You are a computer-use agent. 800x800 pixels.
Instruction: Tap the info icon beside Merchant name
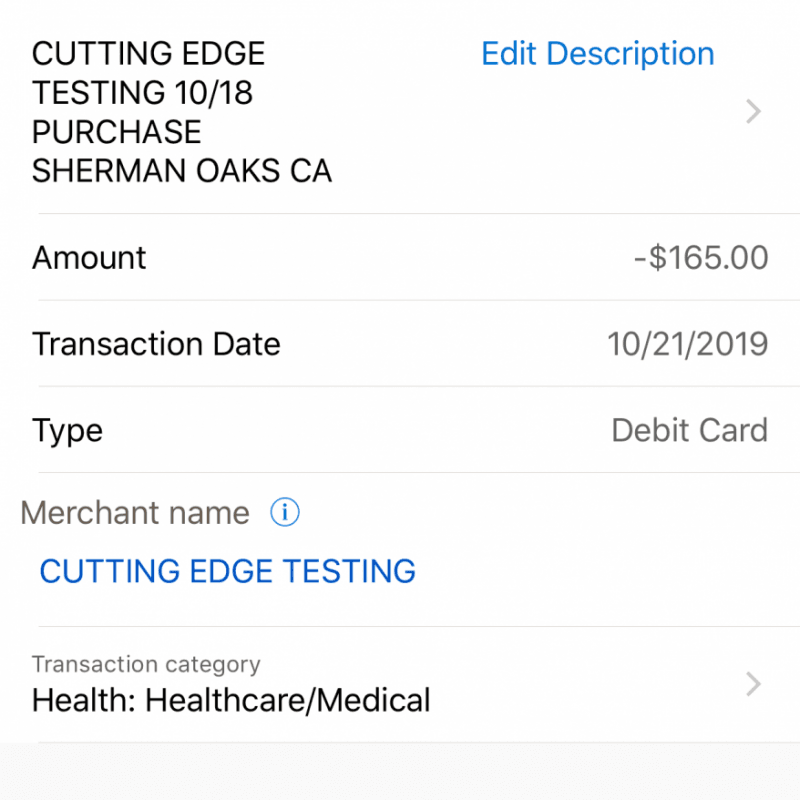[x=285, y=513]
